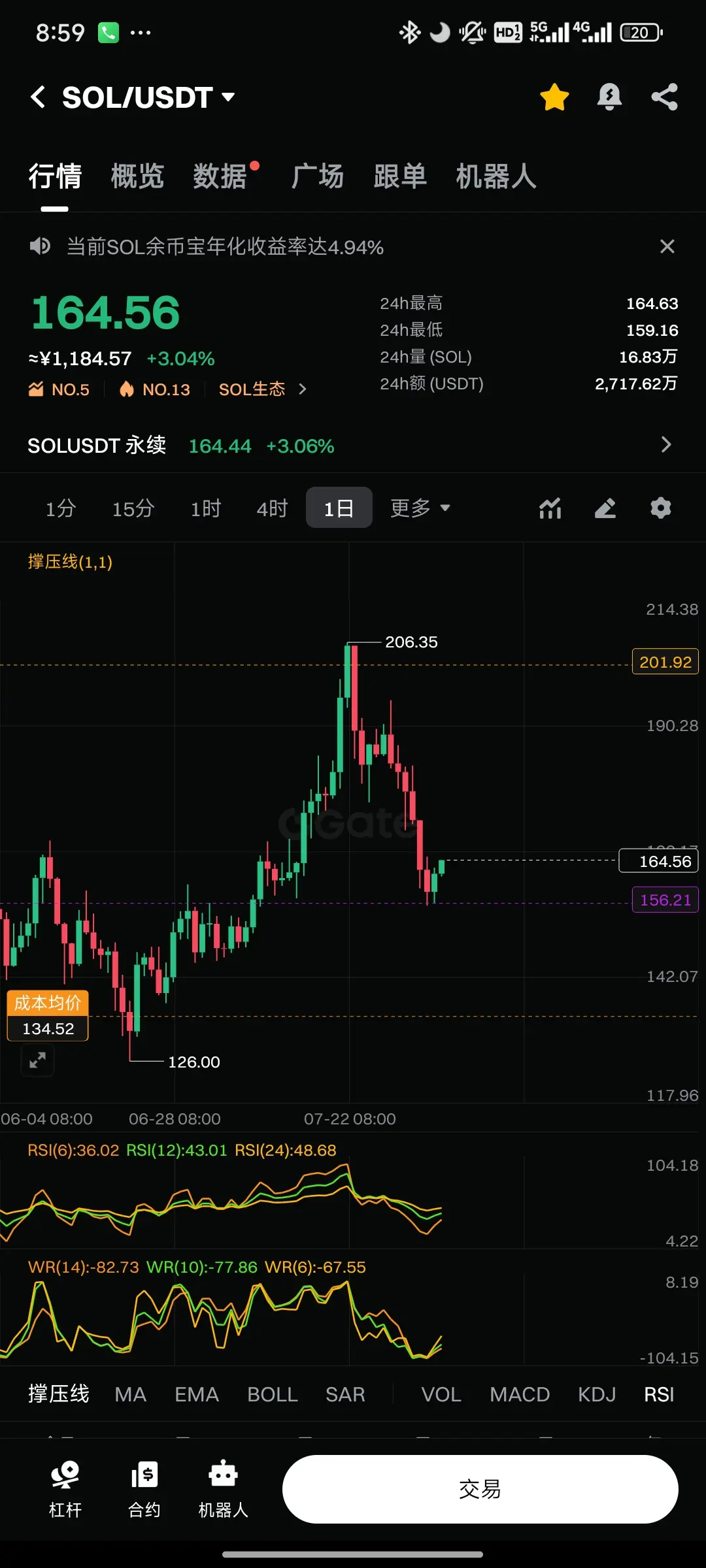Tap the NO.13 hot ranking badge
Screen dimensions: 706x1568
pyautogui.click(x=154, y=389)
